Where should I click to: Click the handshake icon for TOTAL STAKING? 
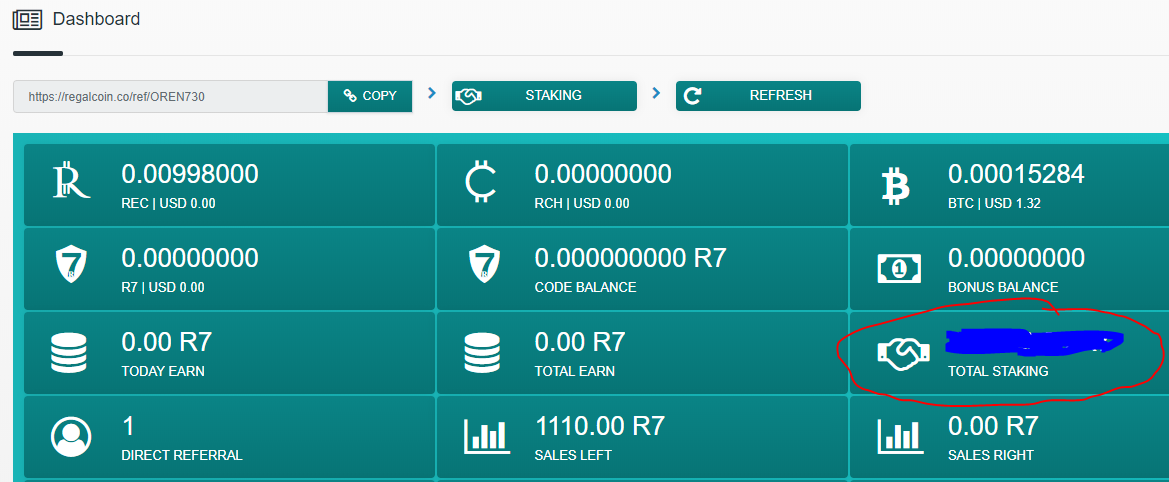click(902, 355)
